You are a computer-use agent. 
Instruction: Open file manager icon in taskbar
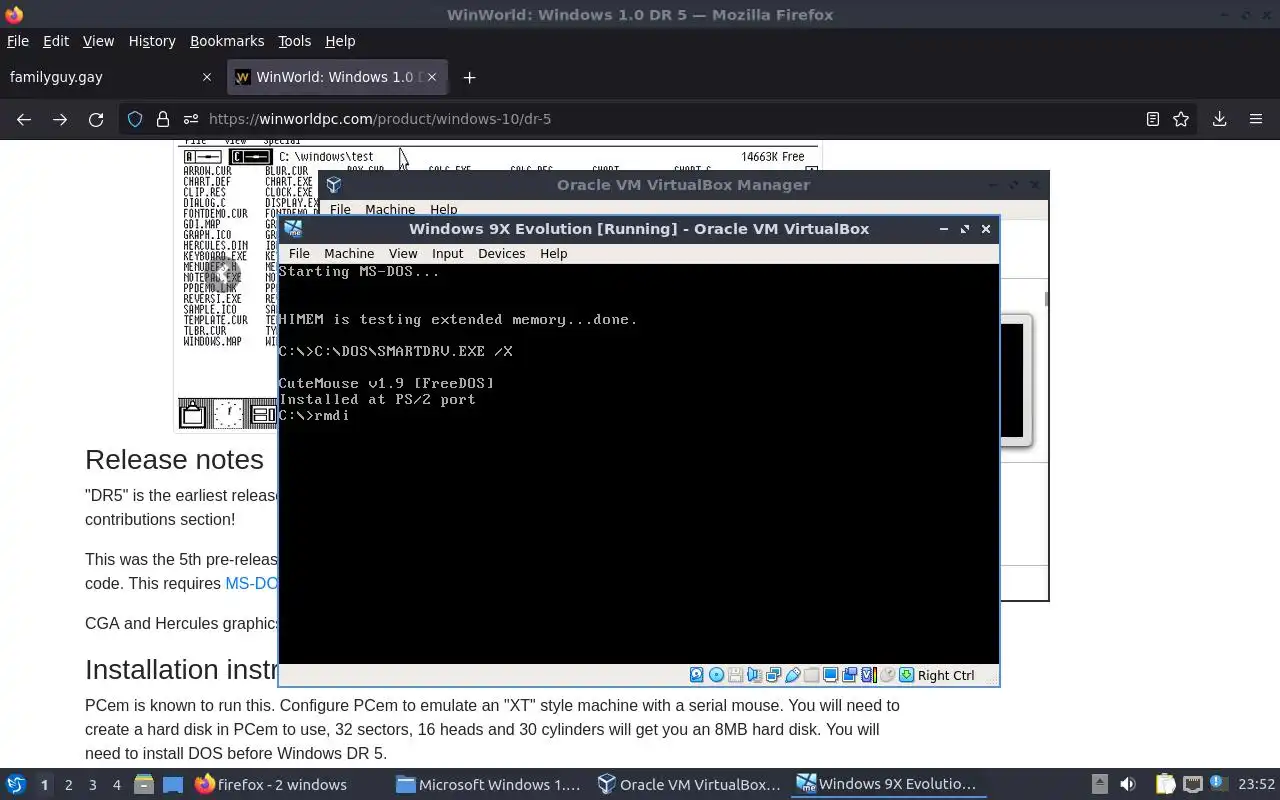(143, 785)
